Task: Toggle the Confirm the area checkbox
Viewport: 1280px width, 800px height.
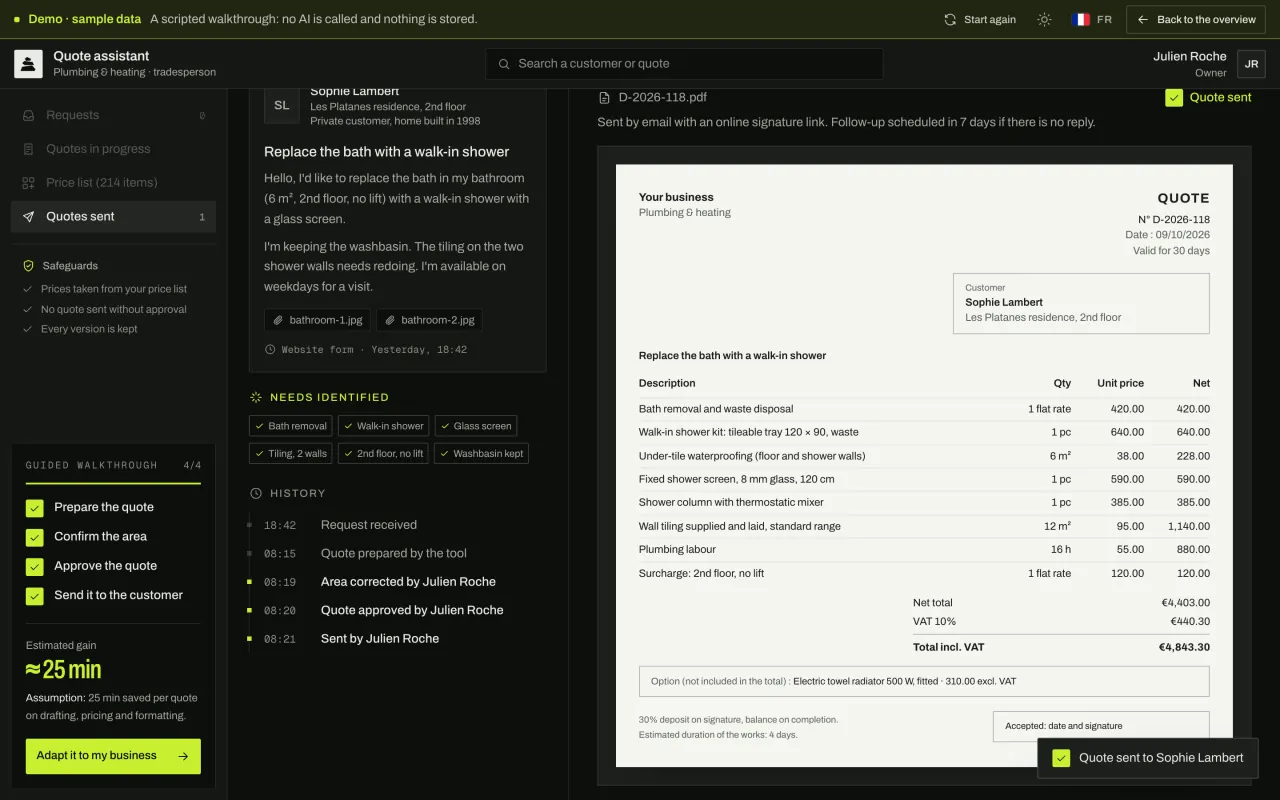Action: pos(35,537)
